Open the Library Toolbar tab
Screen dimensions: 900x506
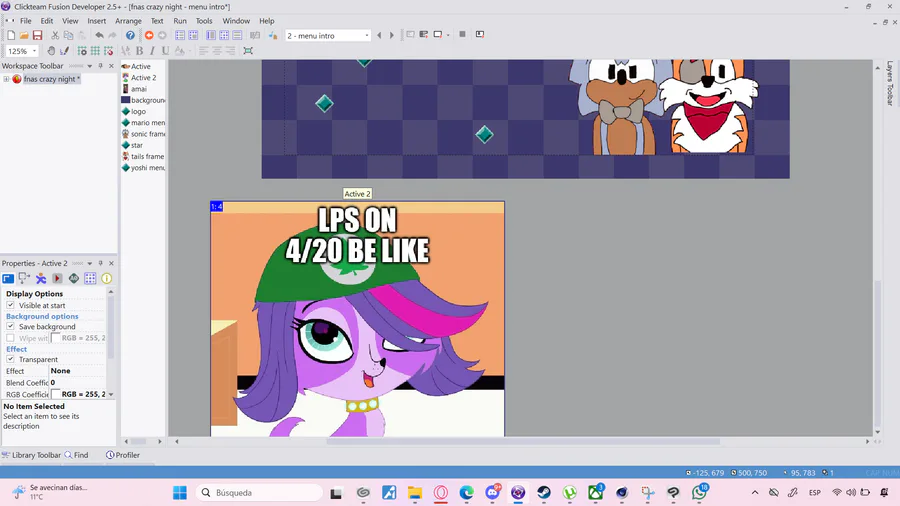pyautogui.click(x=31, y=455)
